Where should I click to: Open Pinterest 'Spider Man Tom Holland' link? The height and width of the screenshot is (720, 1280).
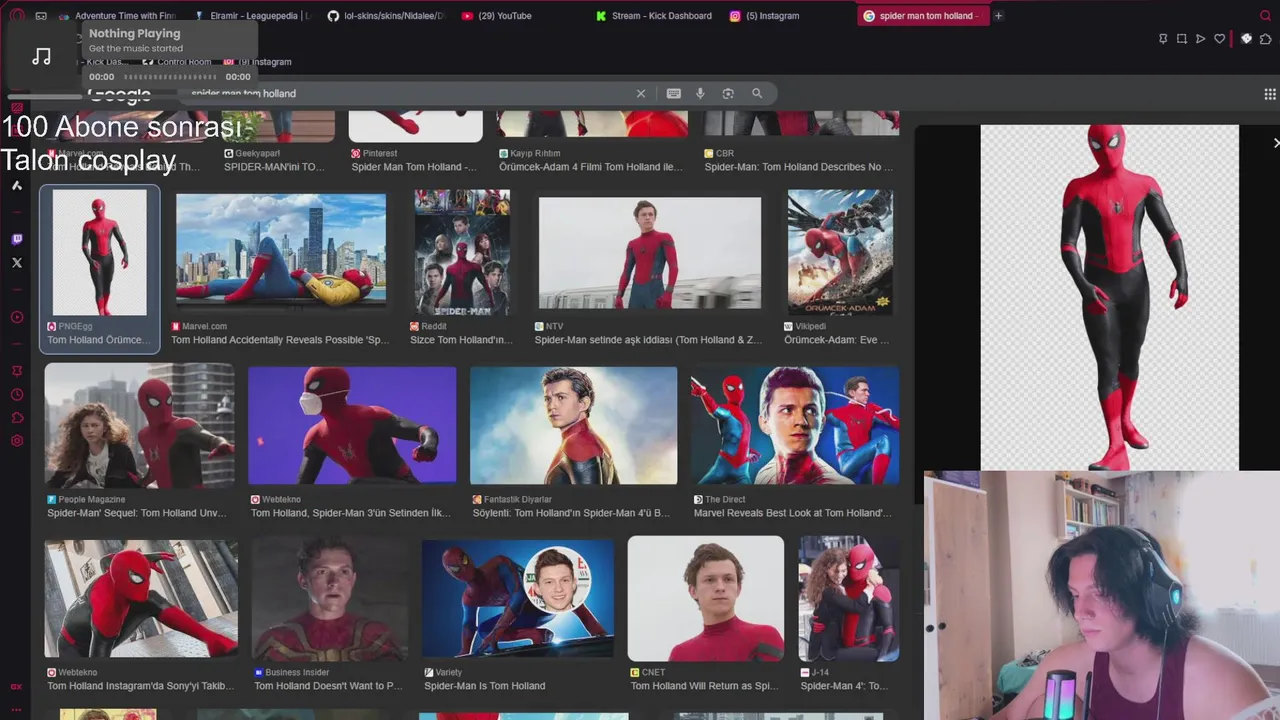[x=414, y=167]
